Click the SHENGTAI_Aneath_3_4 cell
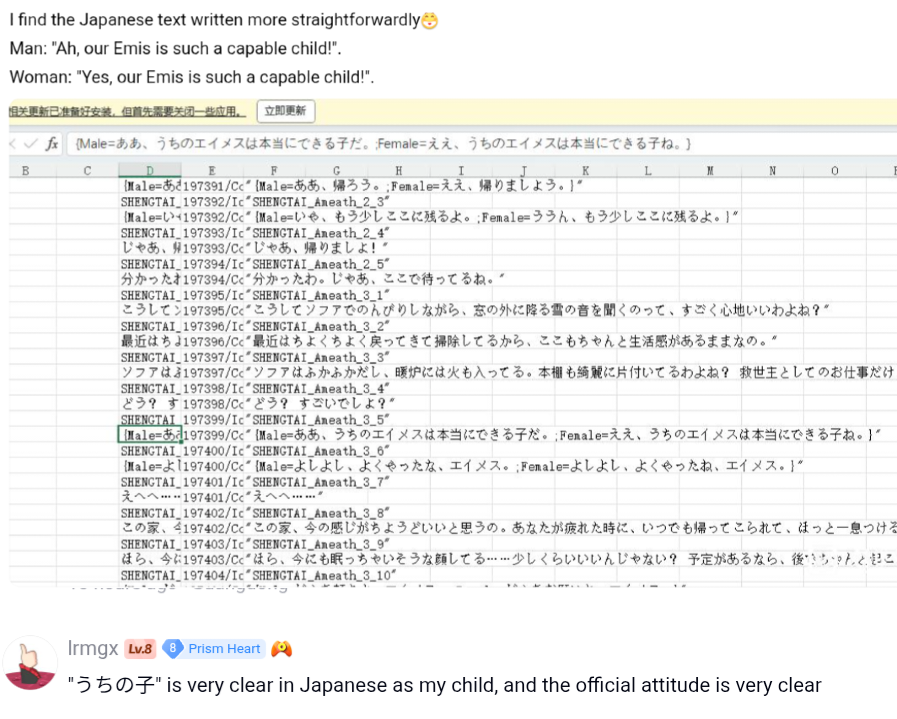Image resolution: width=897 pixels, height=719 pixels. coord(318,388)
